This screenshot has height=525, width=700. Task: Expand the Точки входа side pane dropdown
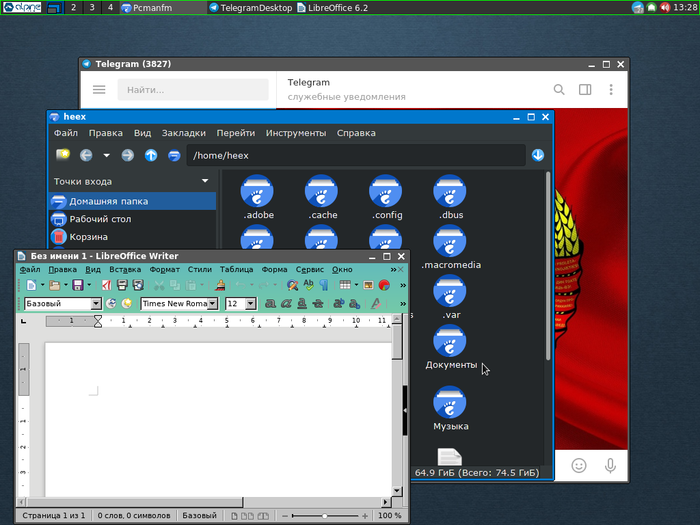pyautogui.click(x=205, y=181)
